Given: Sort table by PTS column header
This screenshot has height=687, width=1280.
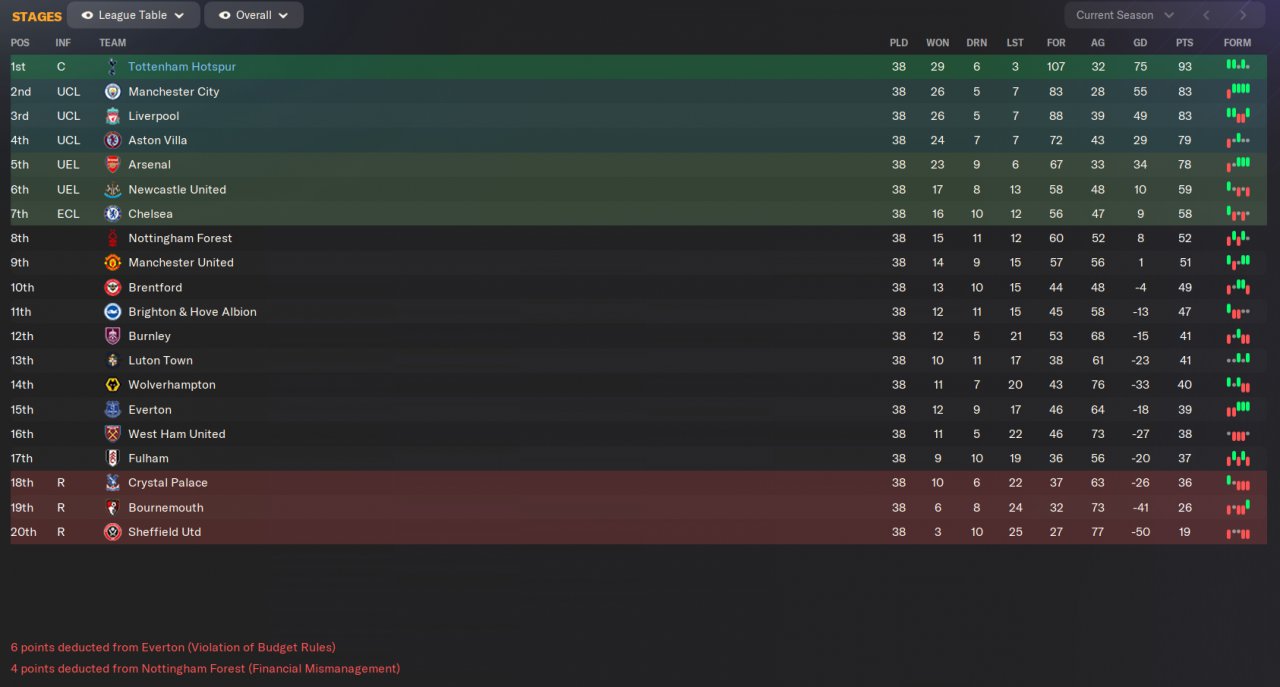Looking at the screenshot, I should point(1185,43).
